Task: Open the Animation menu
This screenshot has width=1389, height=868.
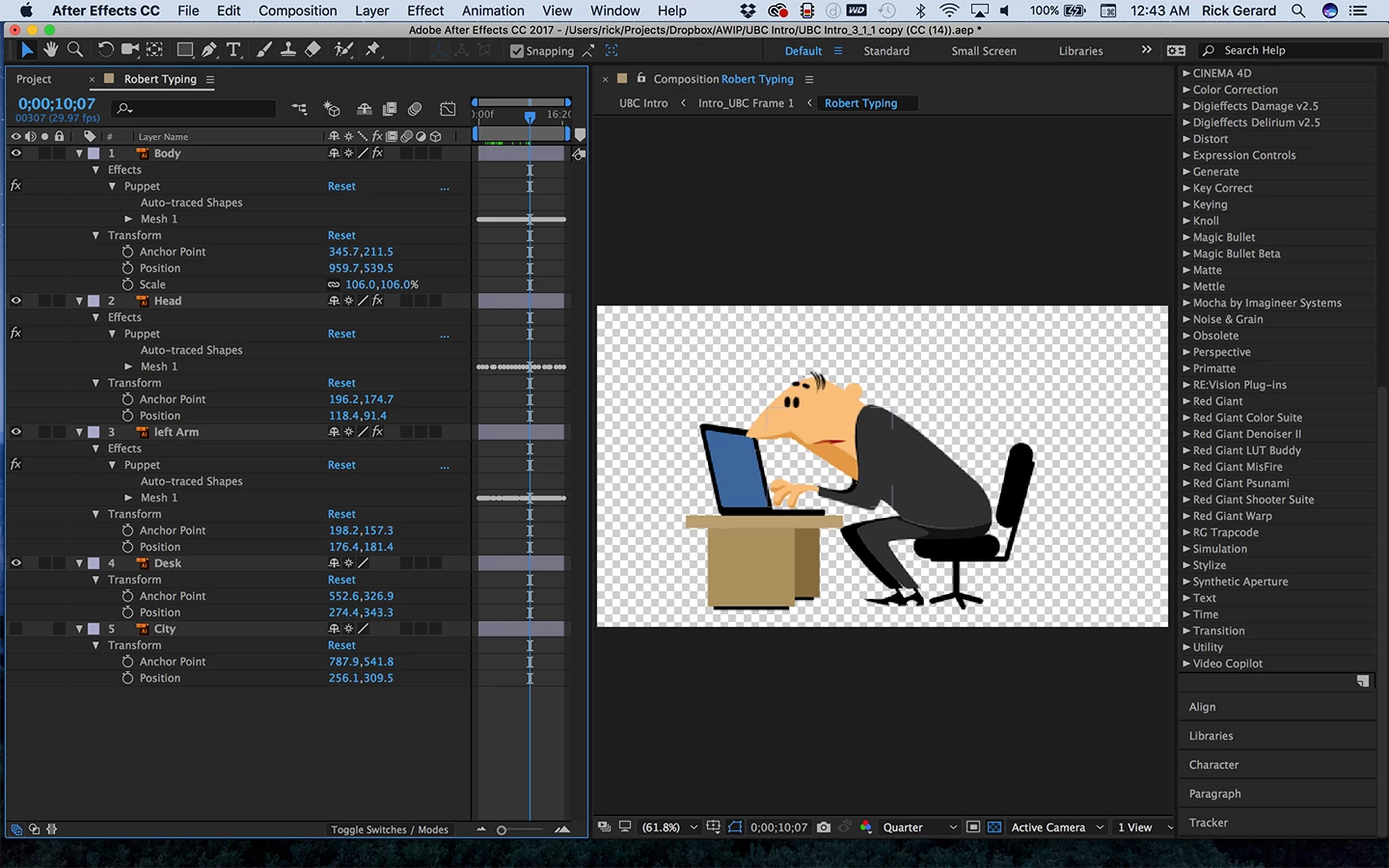Action: point(493,11)
